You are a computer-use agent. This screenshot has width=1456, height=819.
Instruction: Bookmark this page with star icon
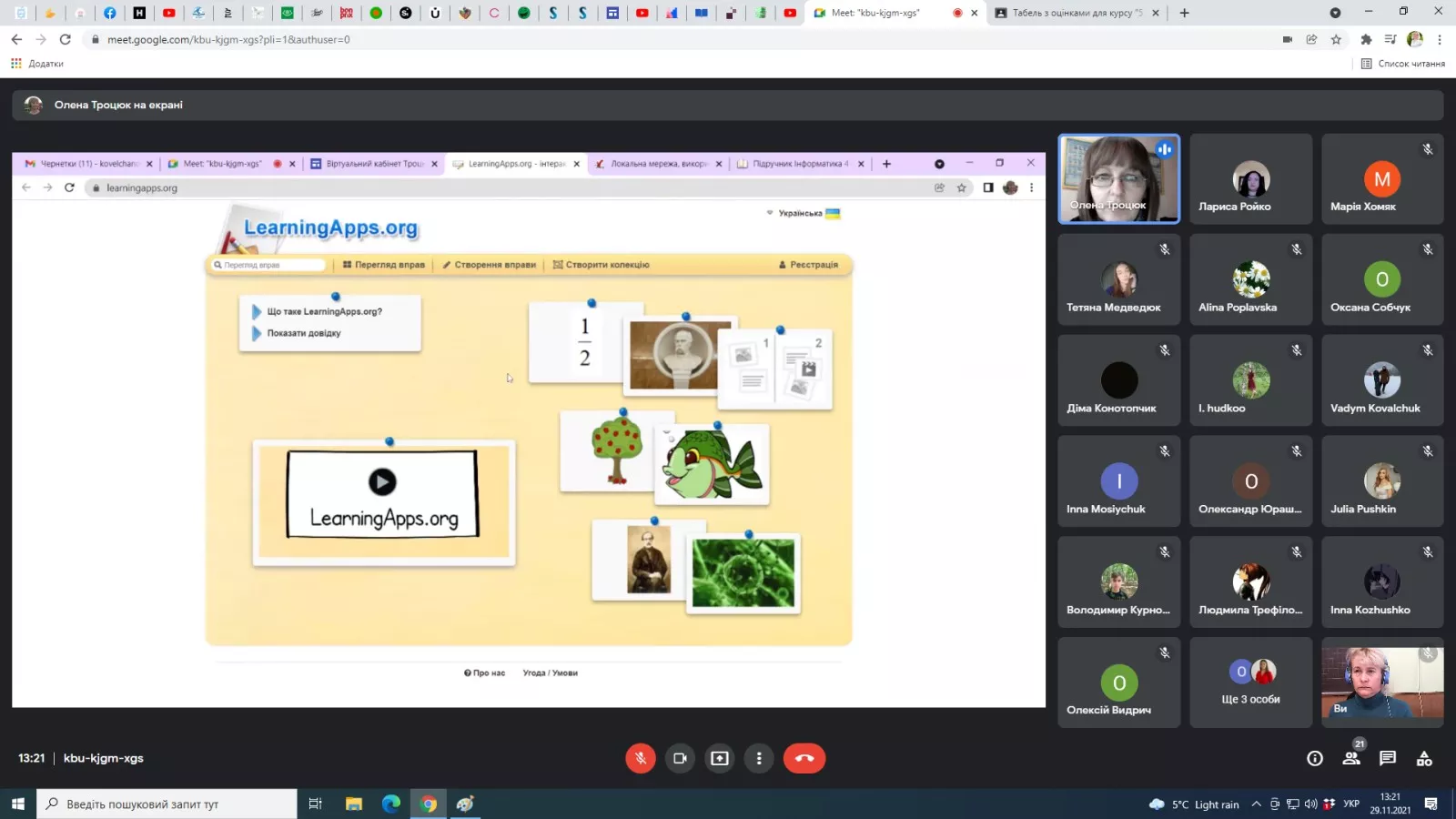[1336, 39]
